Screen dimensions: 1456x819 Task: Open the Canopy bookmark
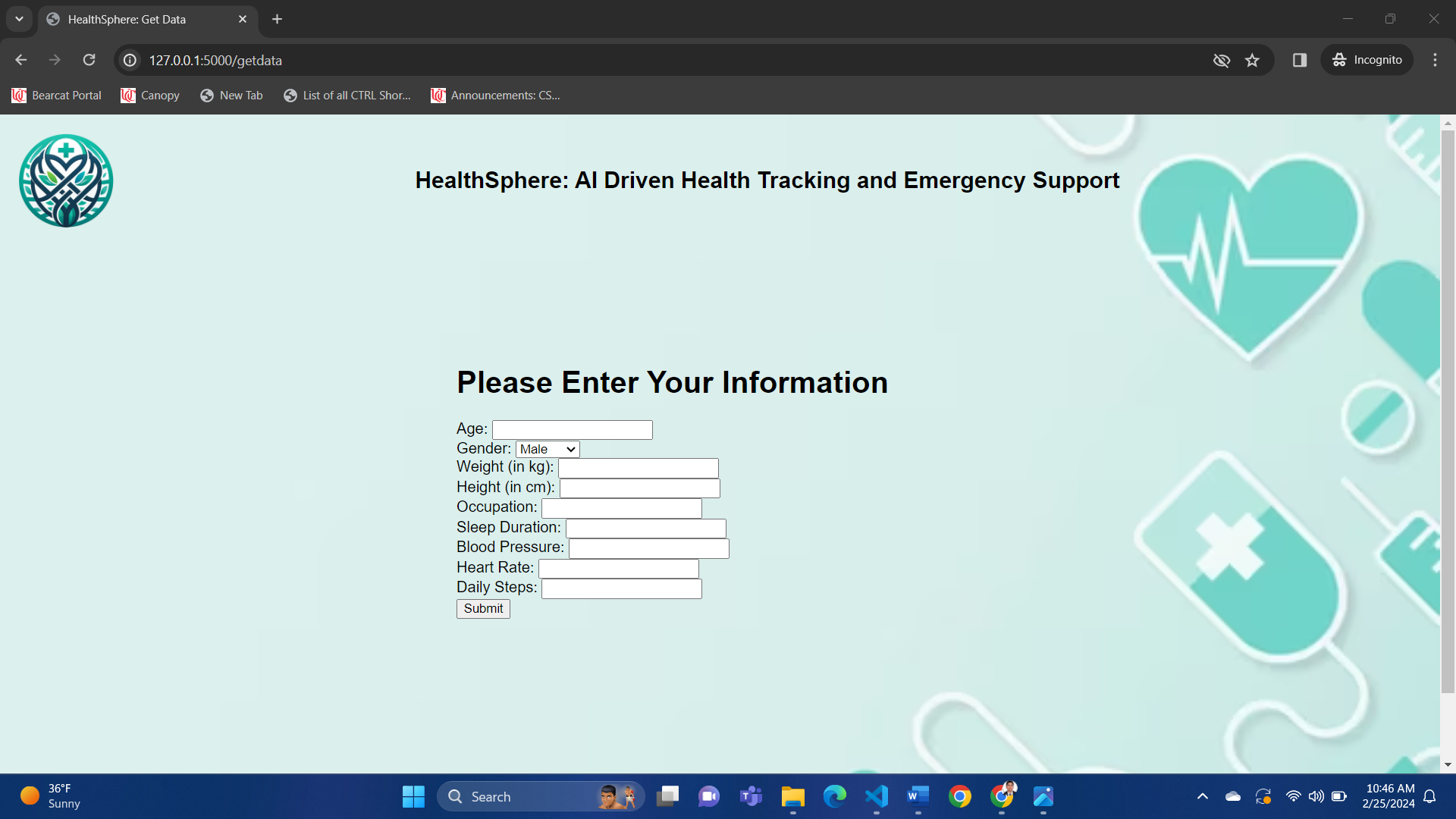point(150,96)
